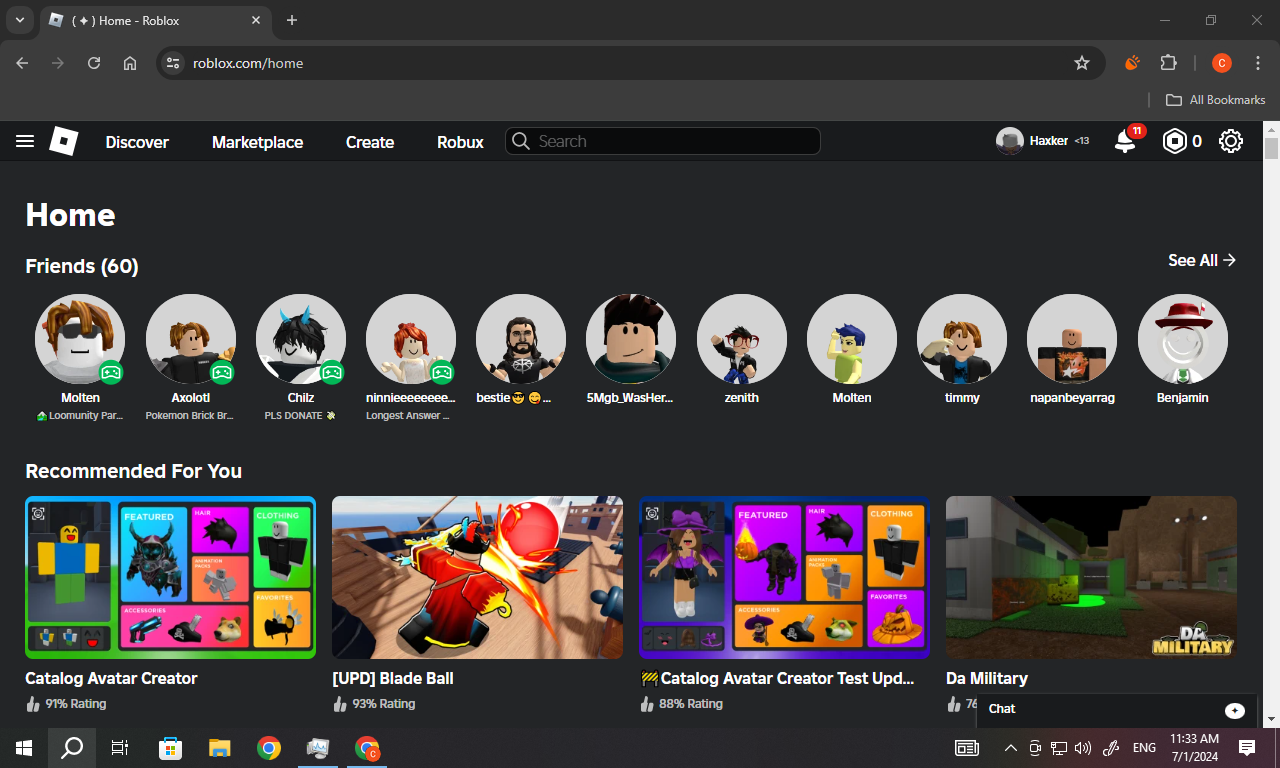Click the 'Longest Answer' status text
Viewport: 1280px width, 768px height.
(410, 415)
